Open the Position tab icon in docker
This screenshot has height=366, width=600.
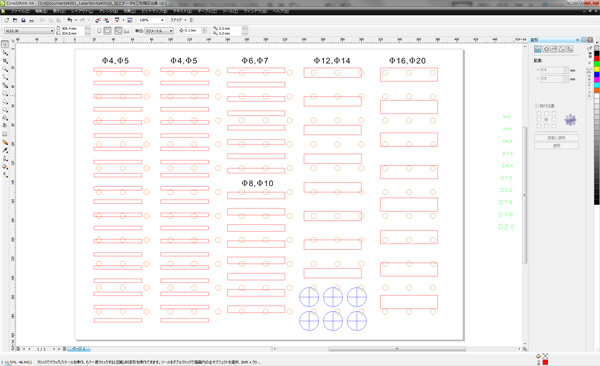[x=538, y=49]
